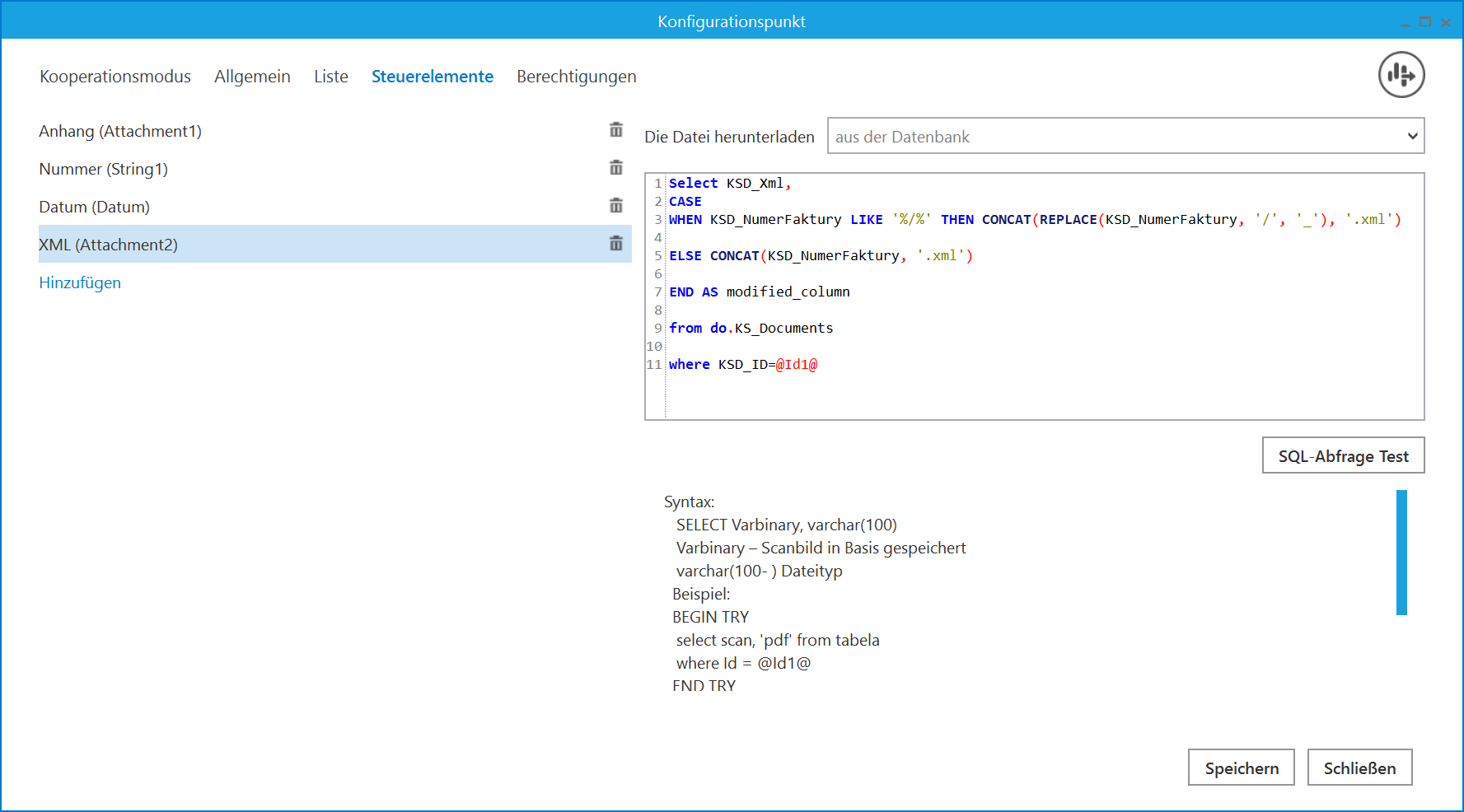Viewport: 1464px width, 812px height.
Task: Open the Berechtigungen tab
Action: [x=577, y=77]
